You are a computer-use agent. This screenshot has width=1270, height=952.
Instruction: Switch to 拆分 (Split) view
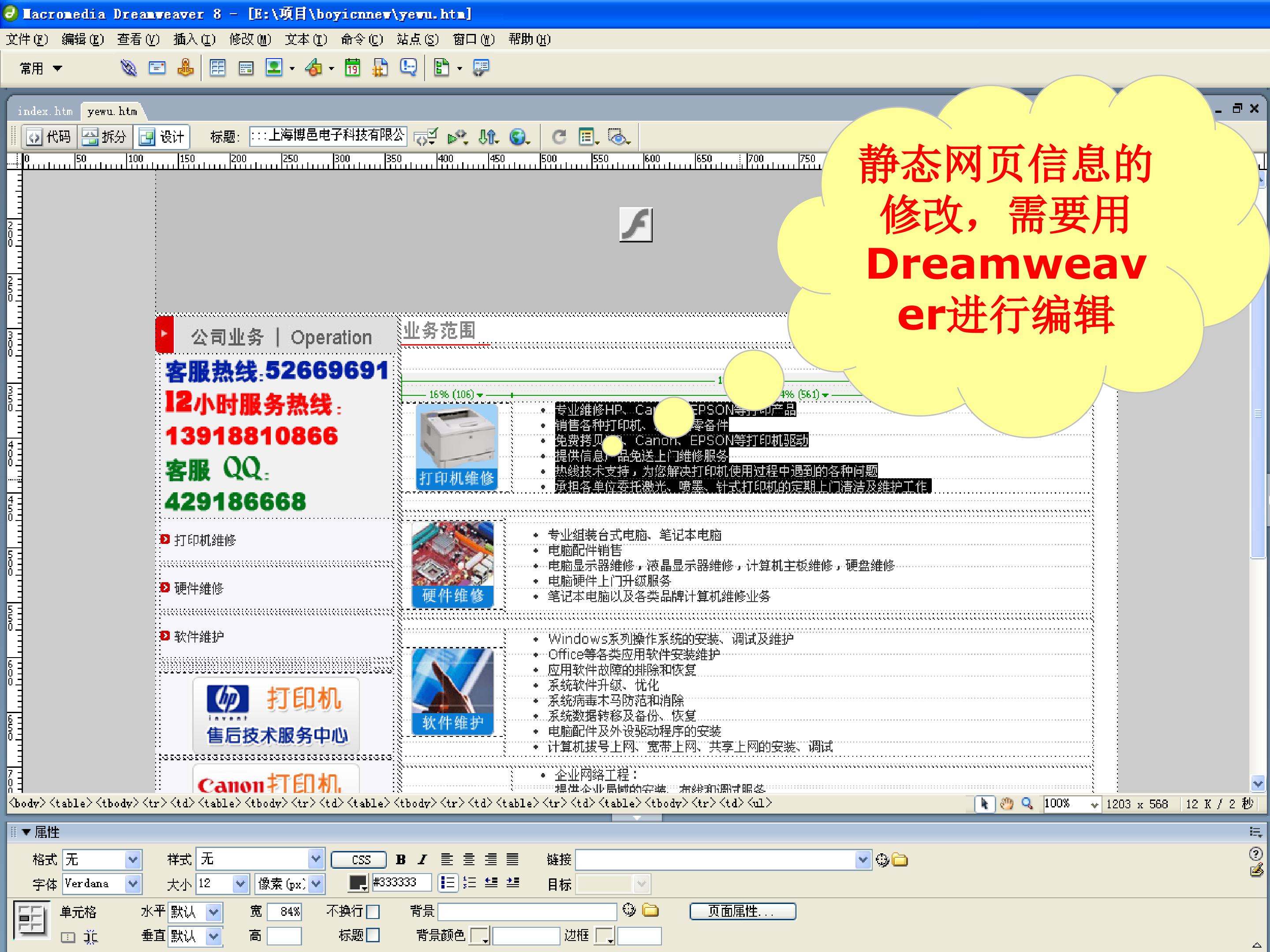(x=105, y=137)
